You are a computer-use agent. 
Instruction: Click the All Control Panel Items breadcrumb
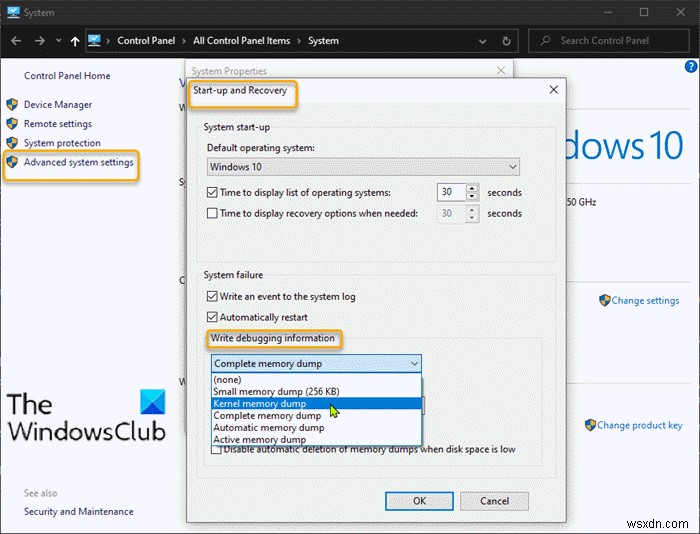[x=242, y=41]
